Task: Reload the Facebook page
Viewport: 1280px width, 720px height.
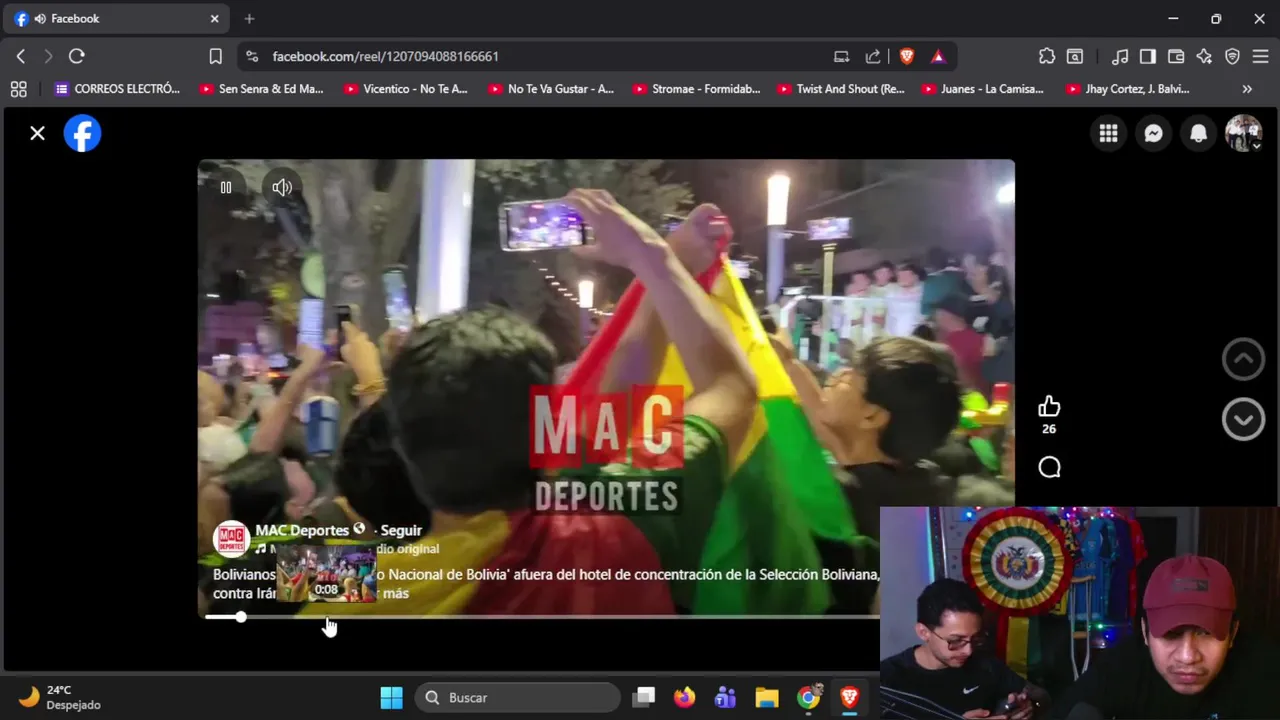Action: coord(77,56)
